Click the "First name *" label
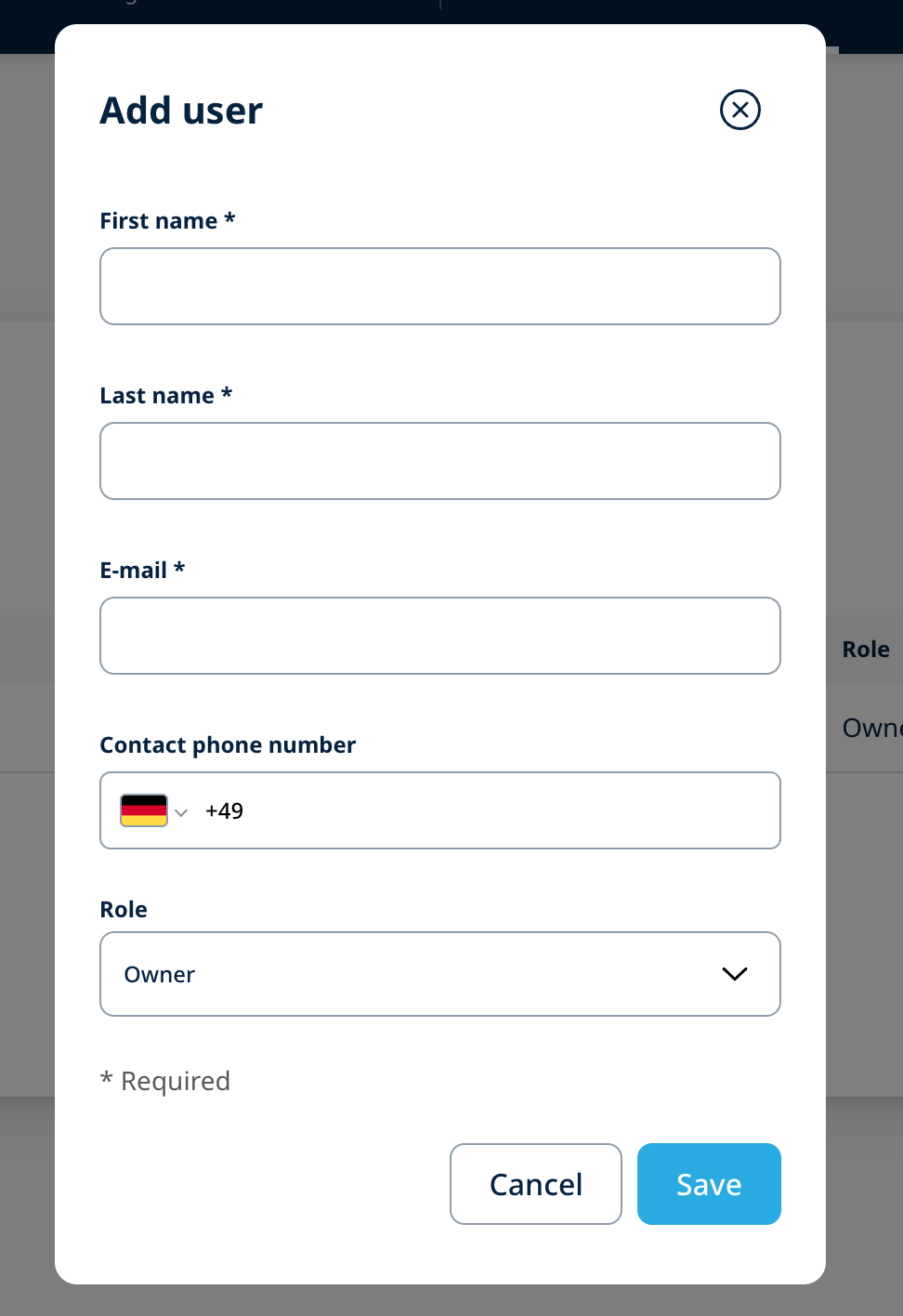Screen dimensions: 903x1316 (x=167, y=221)
